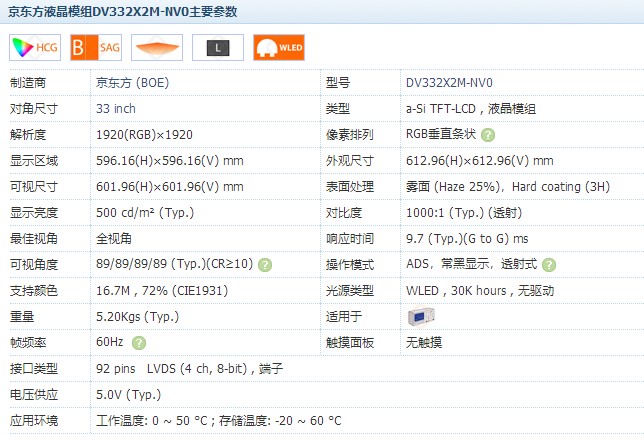Screen dimensions: 644x440
Task: Click the weight value 5.20Kgs (Typ.)
Action: (x=137, y=317)
